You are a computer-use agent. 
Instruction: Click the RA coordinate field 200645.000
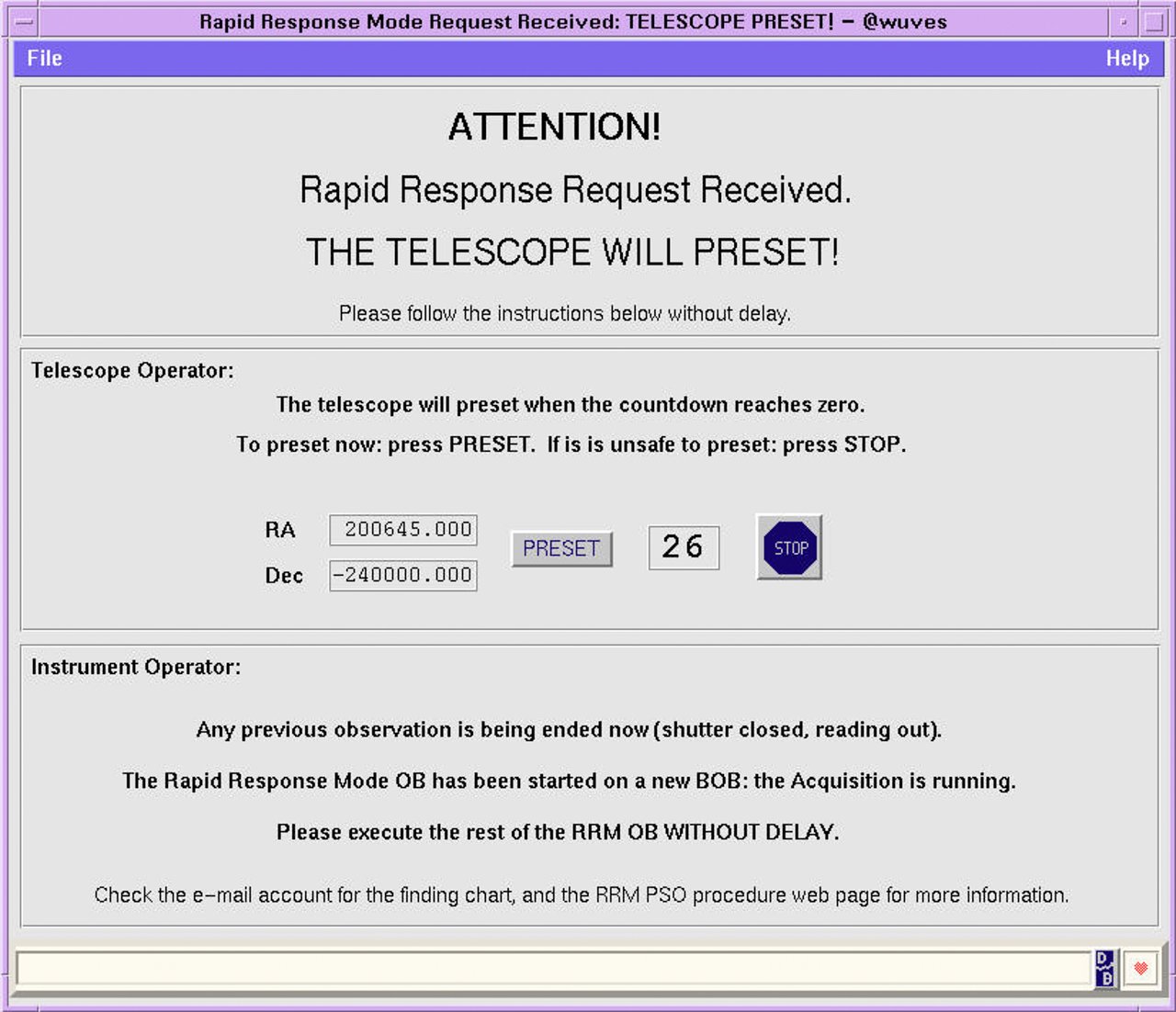403,530
